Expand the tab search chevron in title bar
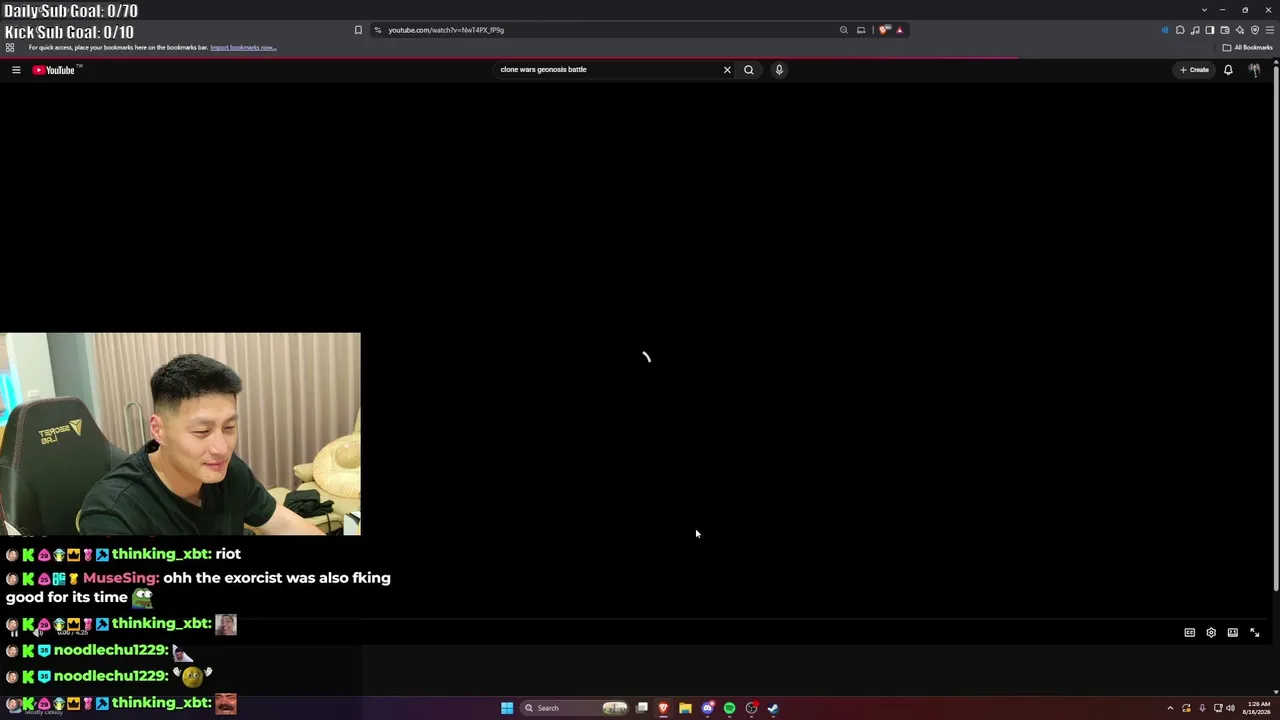The width and height of the screenshot is (1280, 720). click(1204, 10)
